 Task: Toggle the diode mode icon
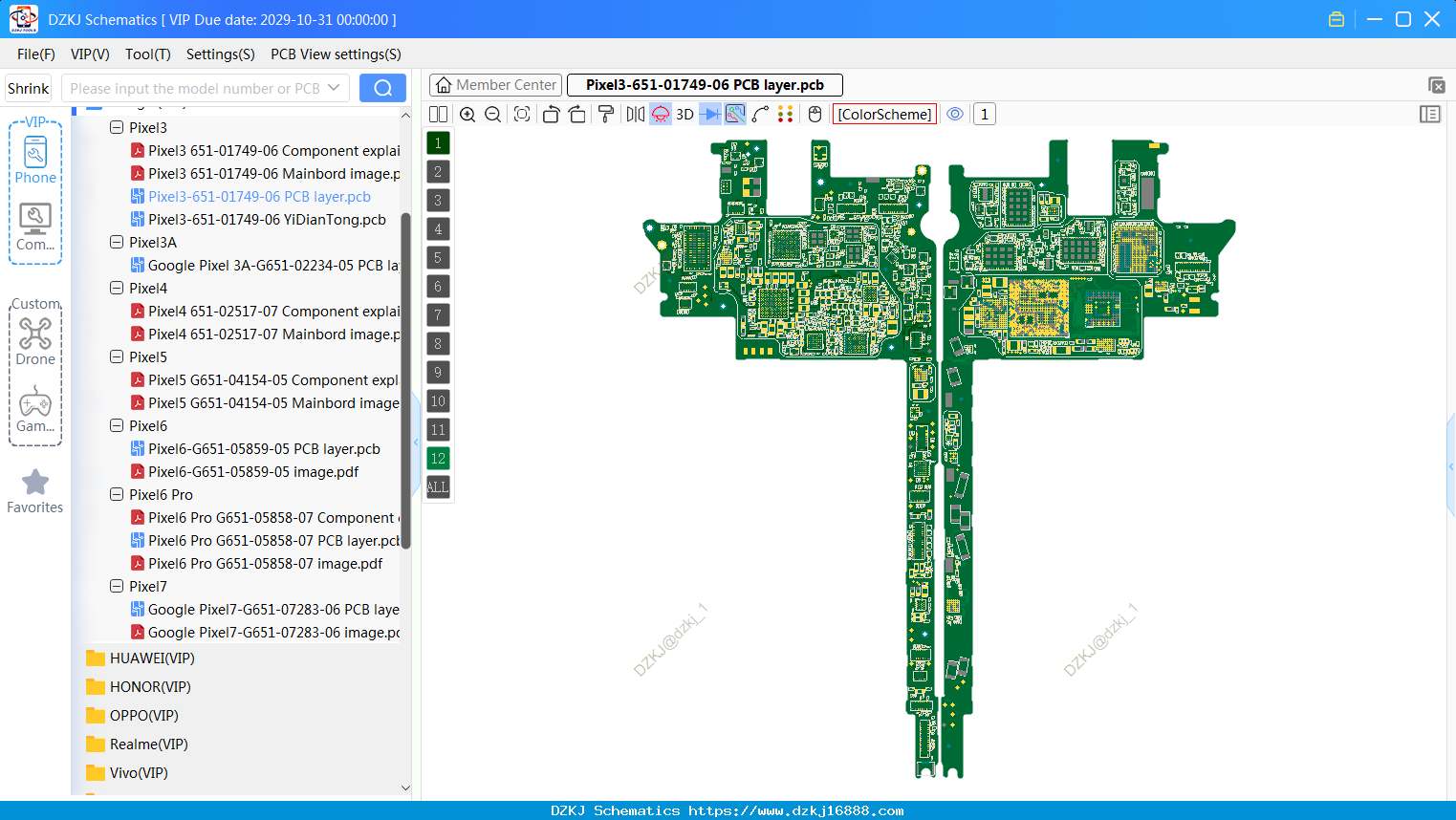coord(710,115)
